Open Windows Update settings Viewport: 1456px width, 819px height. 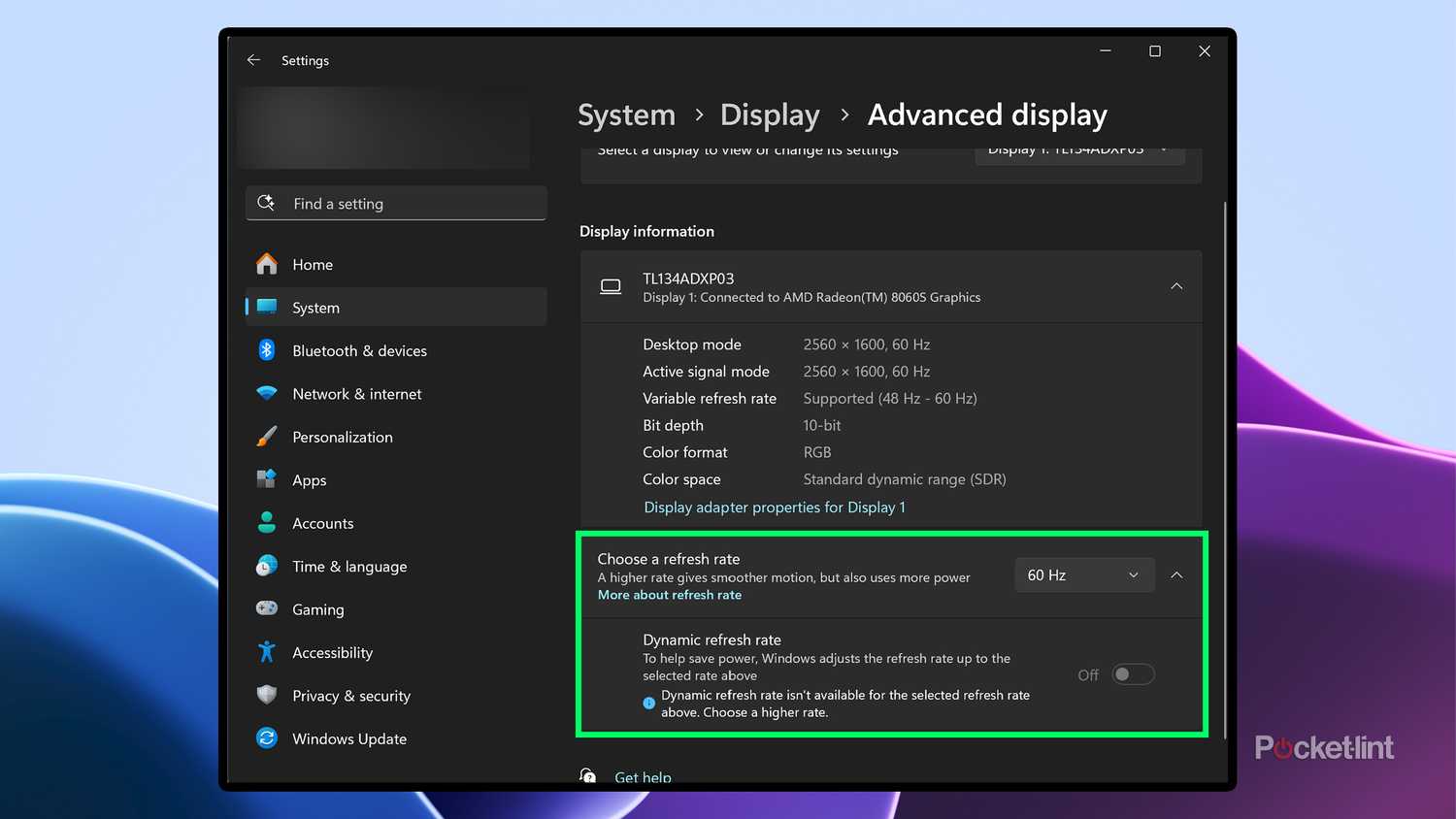tap(266, 738)
